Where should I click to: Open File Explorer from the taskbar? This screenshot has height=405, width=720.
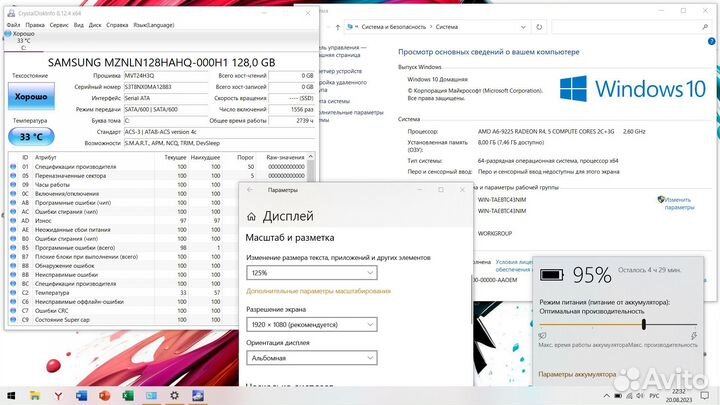35,395
